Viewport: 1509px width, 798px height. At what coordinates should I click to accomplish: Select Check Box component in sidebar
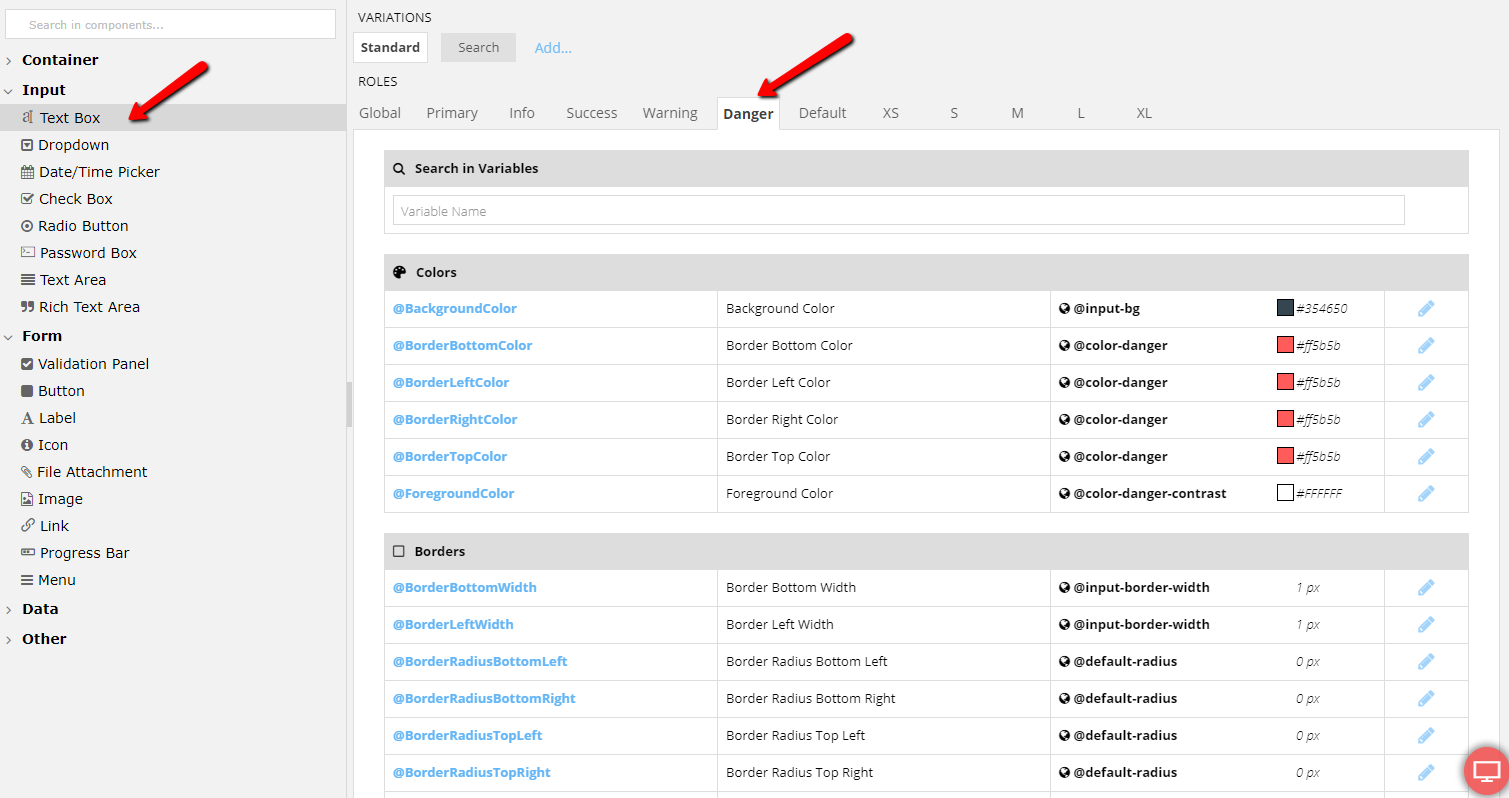point(75,199)
